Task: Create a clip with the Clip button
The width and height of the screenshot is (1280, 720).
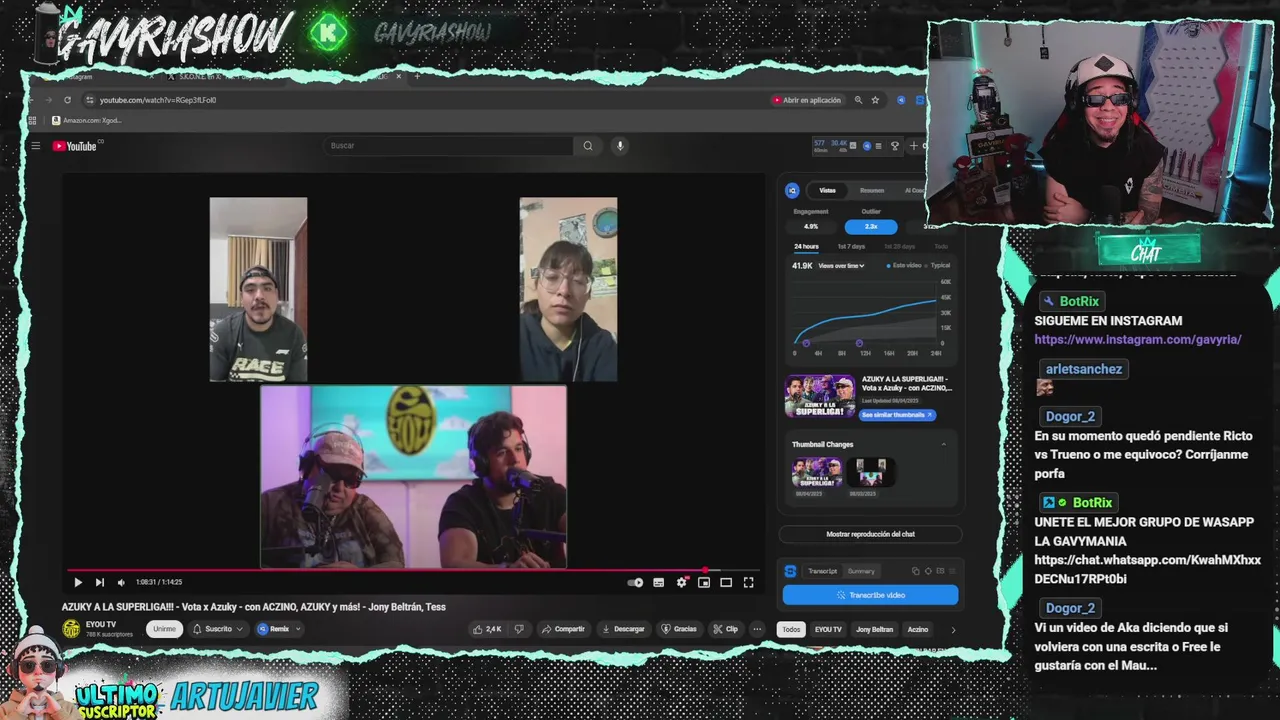Action: tap(726, 629)
